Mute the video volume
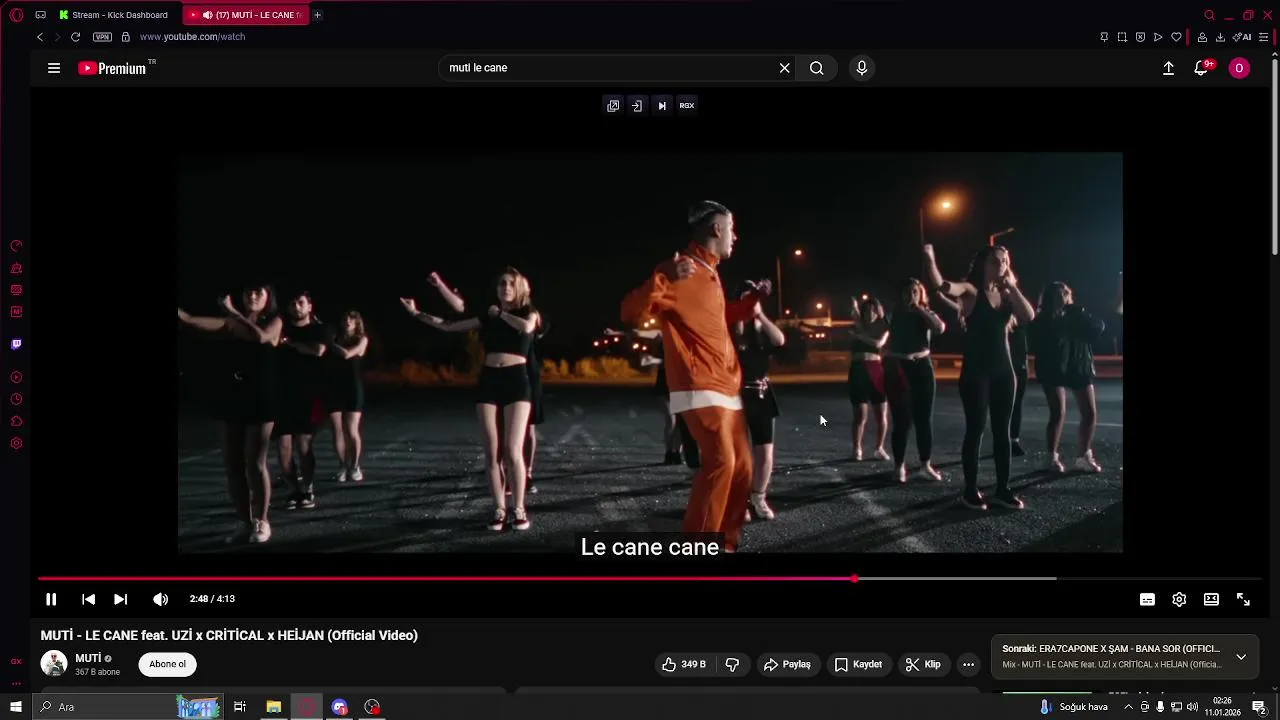This screenshot has width=1280, height=720. pos(160,599)
